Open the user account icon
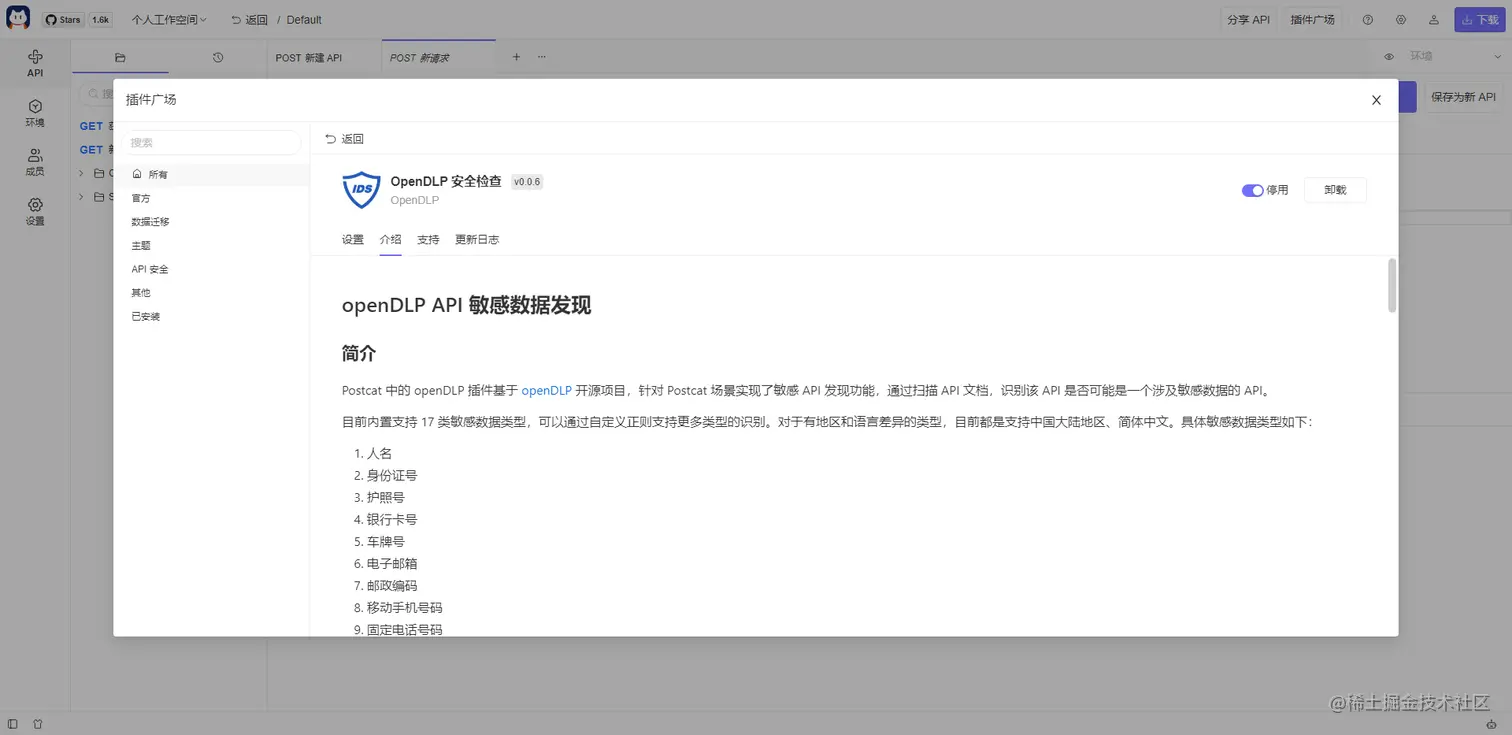 pyautogui.click(x=1434, y=19)
